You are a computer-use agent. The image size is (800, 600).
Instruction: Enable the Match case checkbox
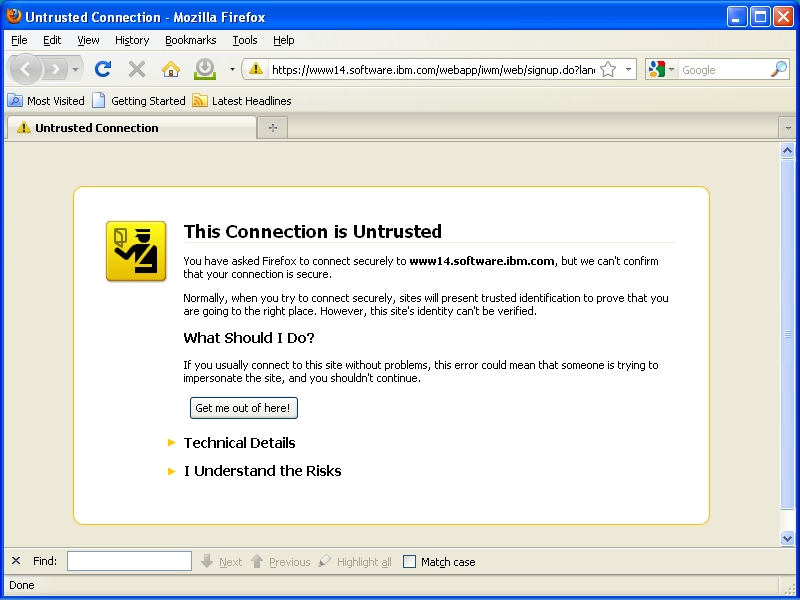(409, 562)
